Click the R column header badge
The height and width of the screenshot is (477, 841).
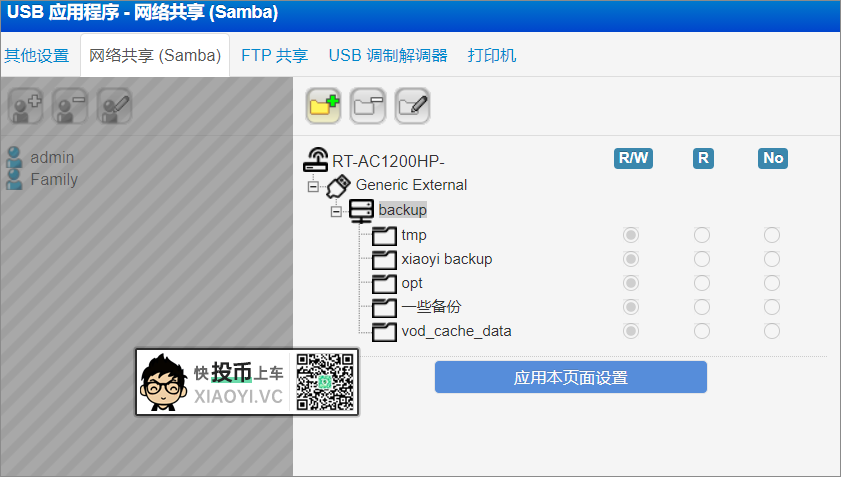coord(703,158)
